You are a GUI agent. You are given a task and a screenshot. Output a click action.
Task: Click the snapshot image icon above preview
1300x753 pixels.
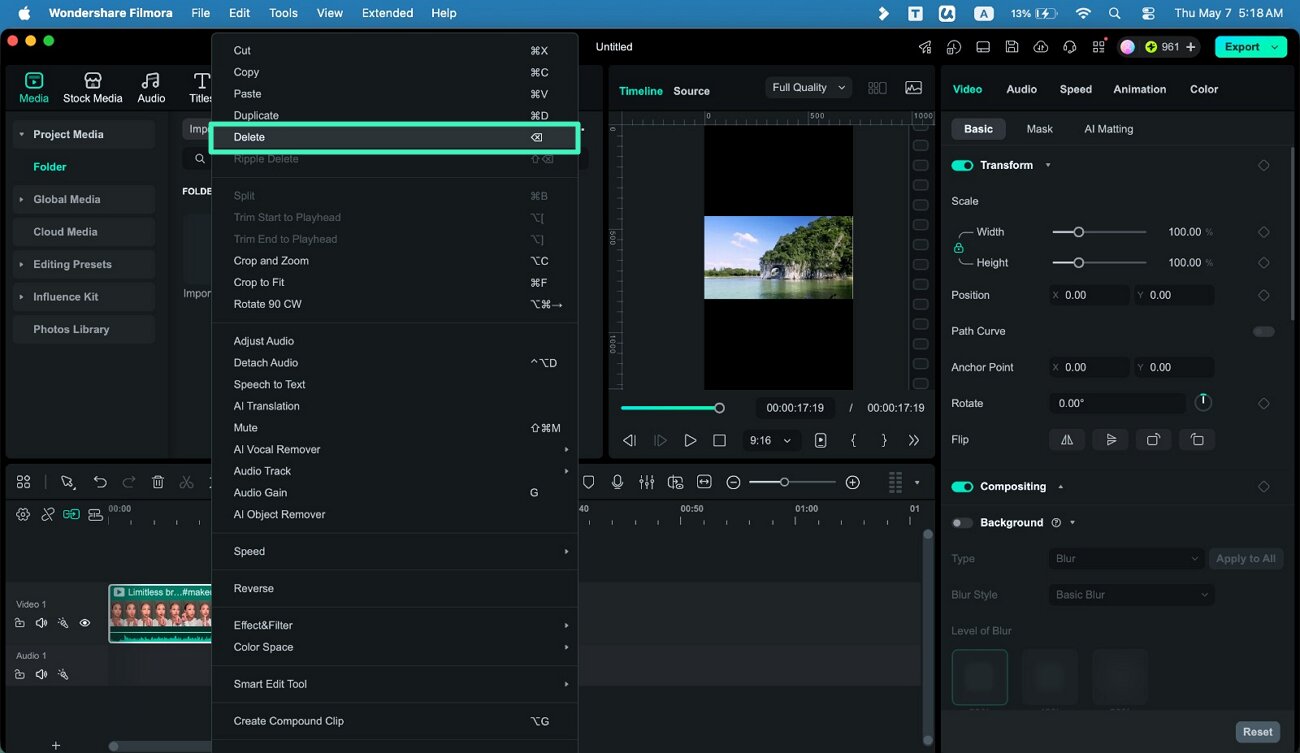[913, 88]
